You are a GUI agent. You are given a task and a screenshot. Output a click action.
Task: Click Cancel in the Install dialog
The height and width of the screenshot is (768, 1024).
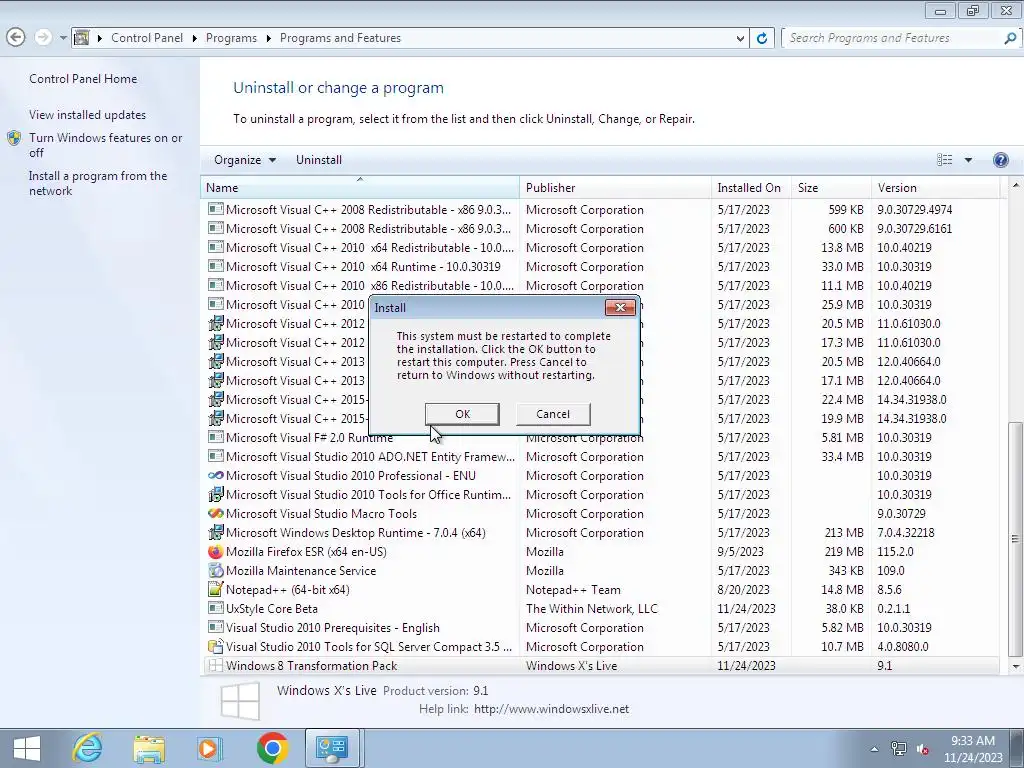552,414
